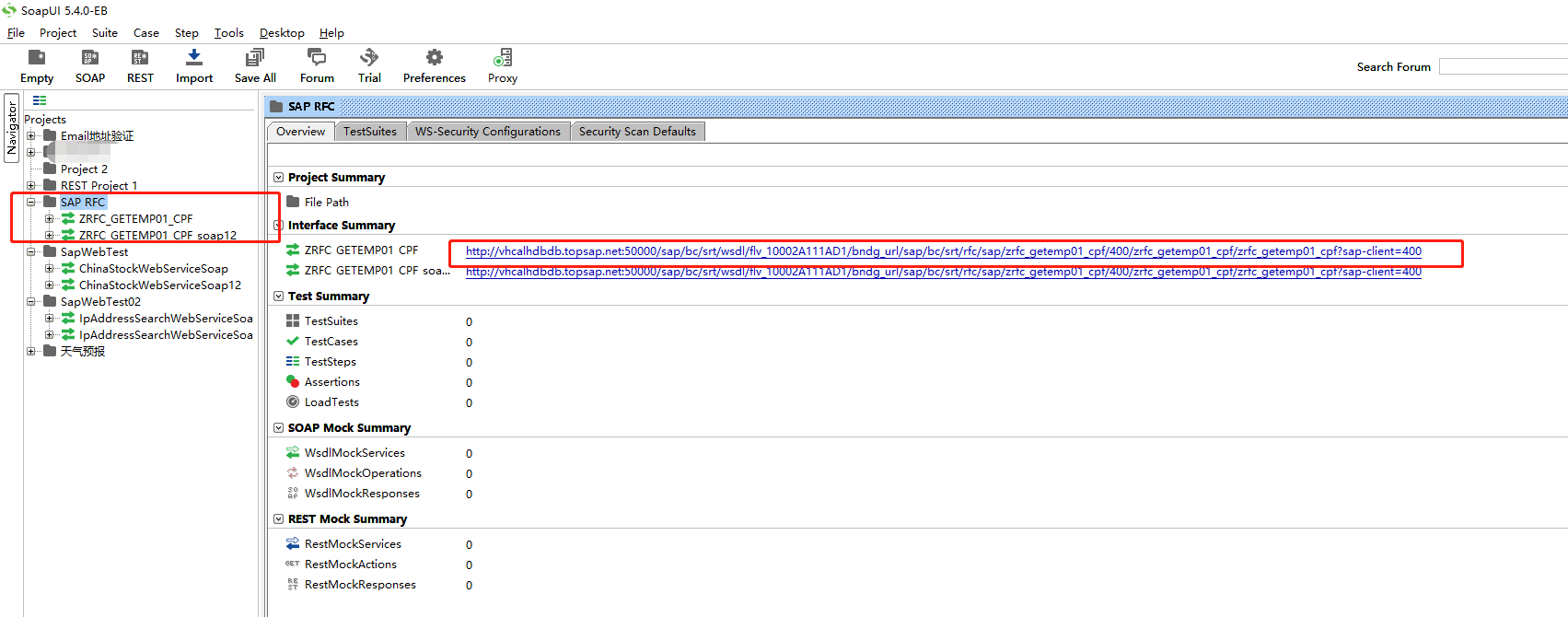
Task: Open the Help menu
Action: click(x=331, y=32)
